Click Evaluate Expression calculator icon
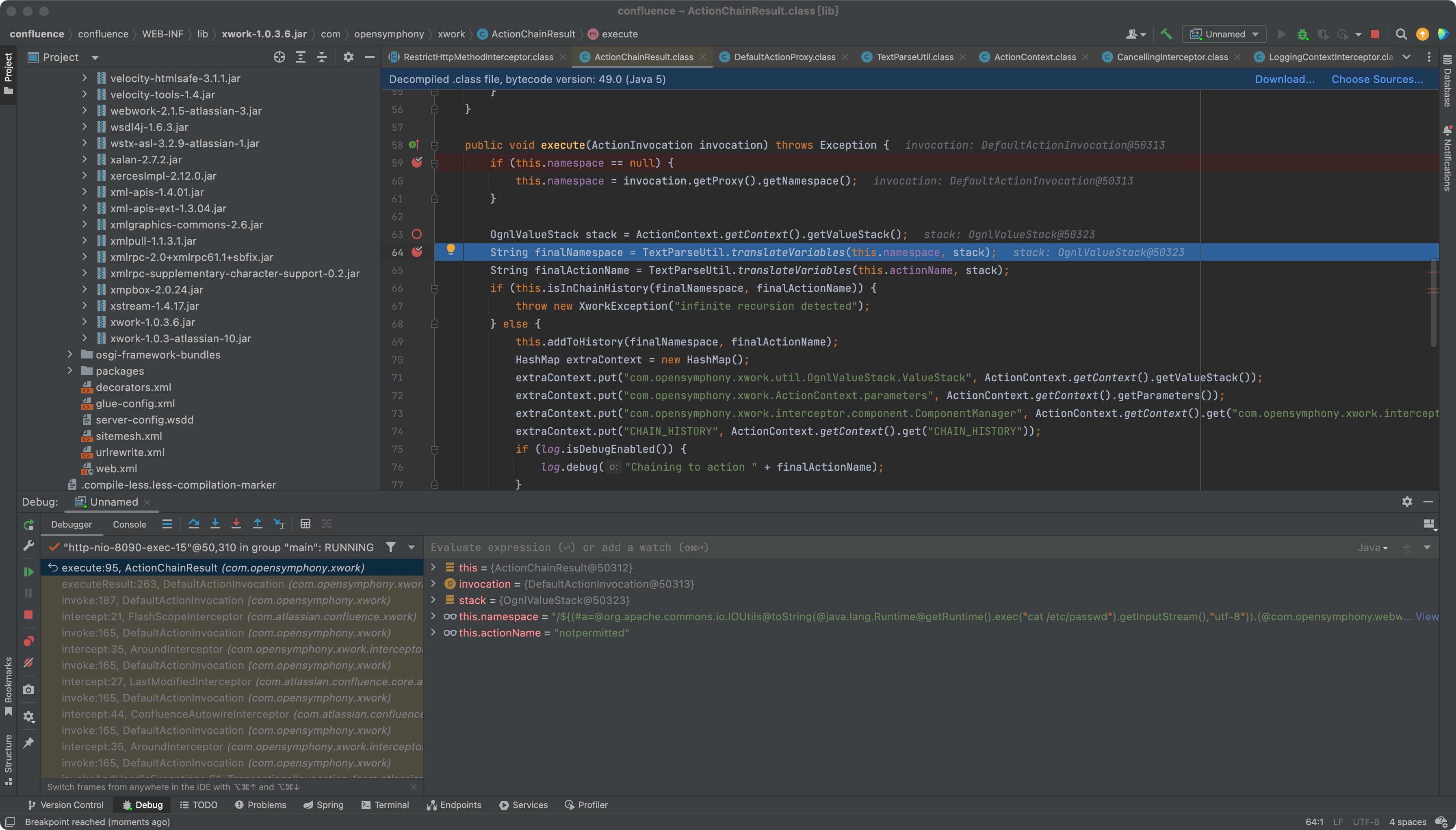Screen dimensions: 1456x830 point(305,523)
